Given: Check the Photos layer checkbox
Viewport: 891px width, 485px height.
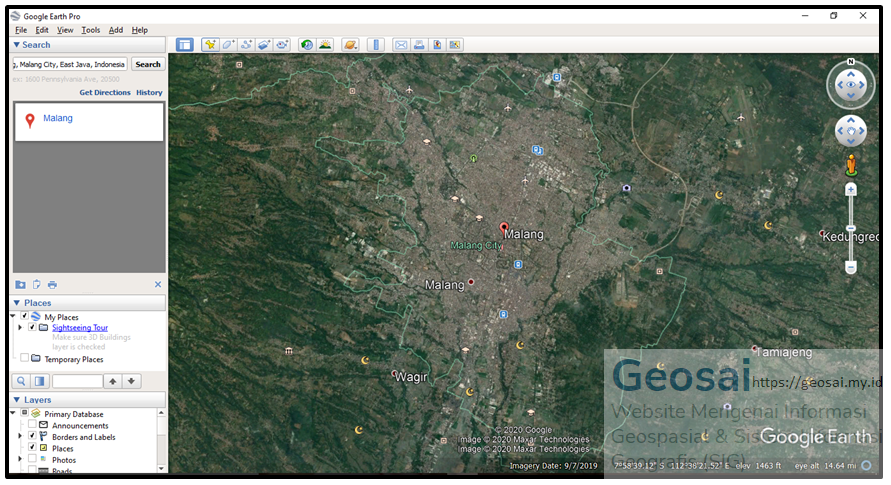Looking at the screenshot, I should coord(32,459).
